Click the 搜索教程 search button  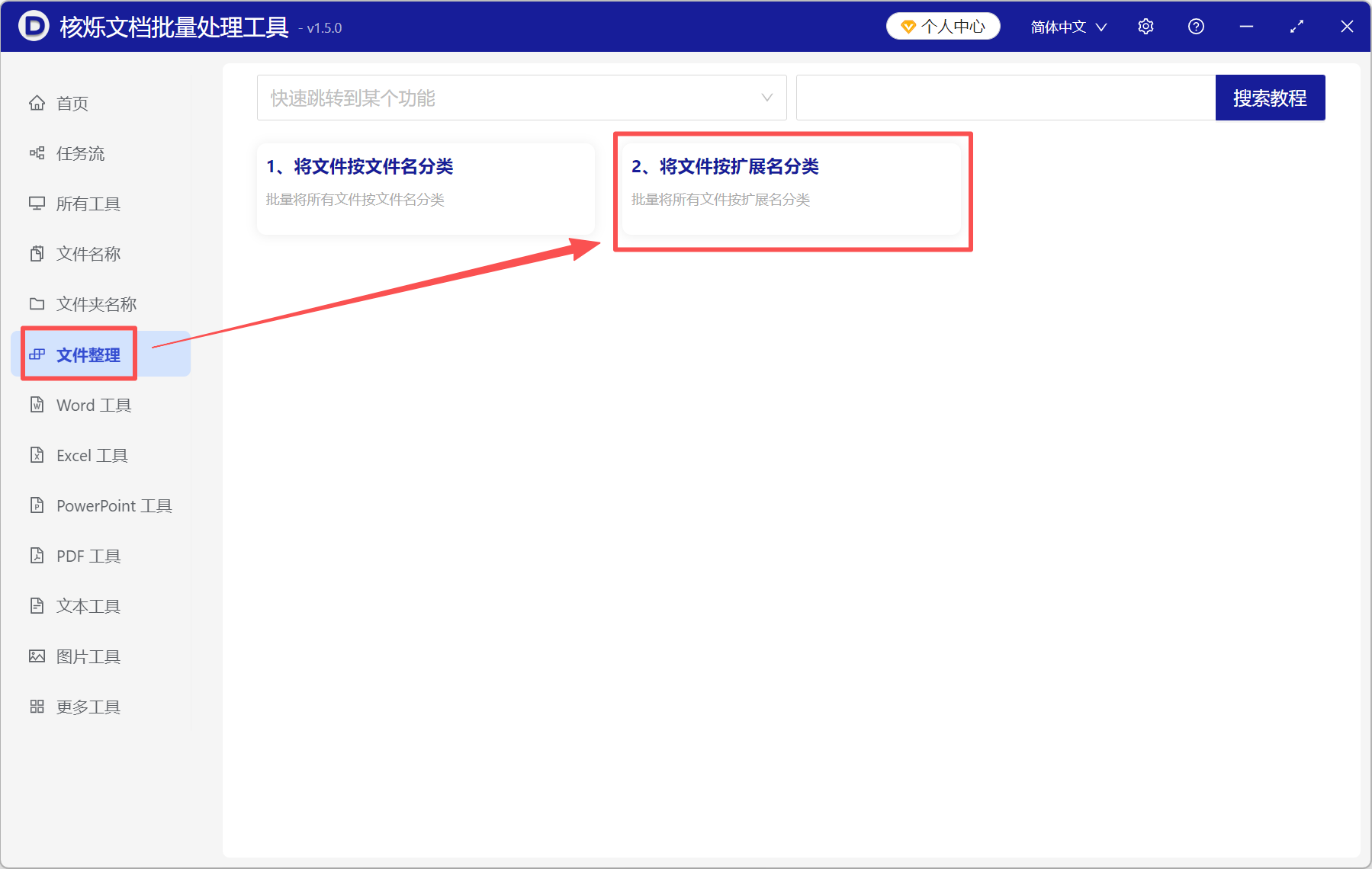click(1270, 98)
